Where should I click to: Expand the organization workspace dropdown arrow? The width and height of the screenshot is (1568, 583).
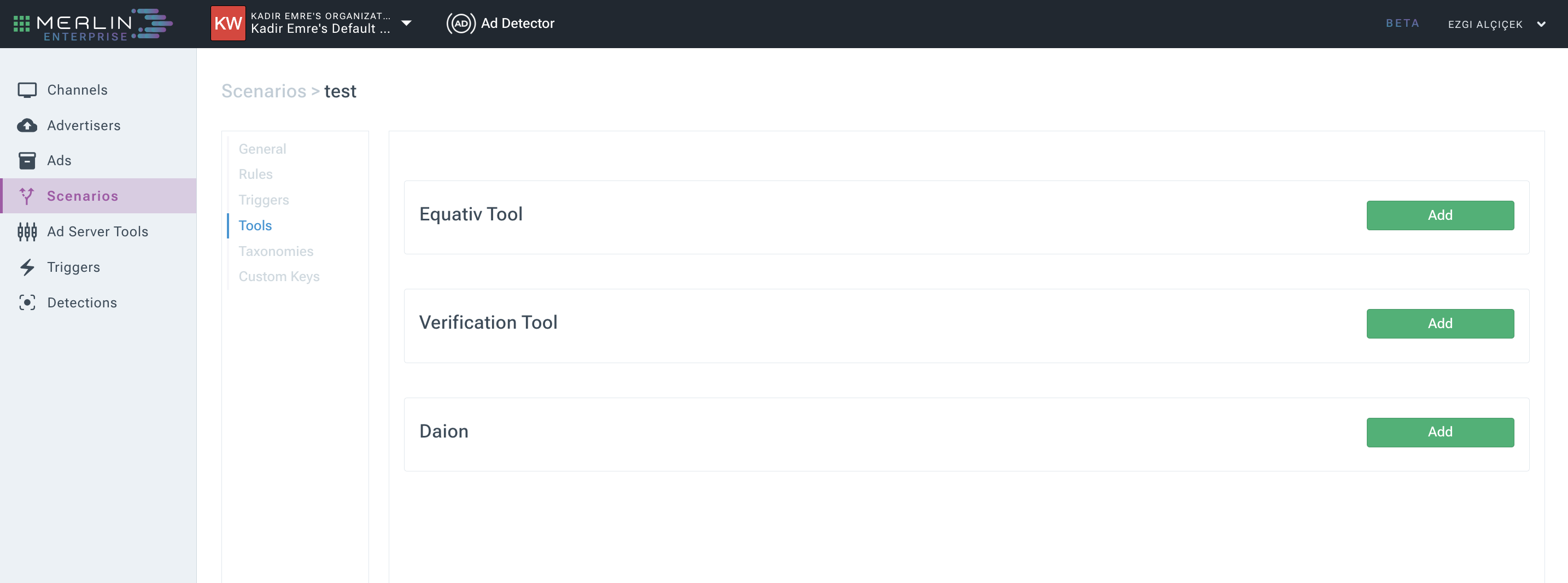(407, 23)
